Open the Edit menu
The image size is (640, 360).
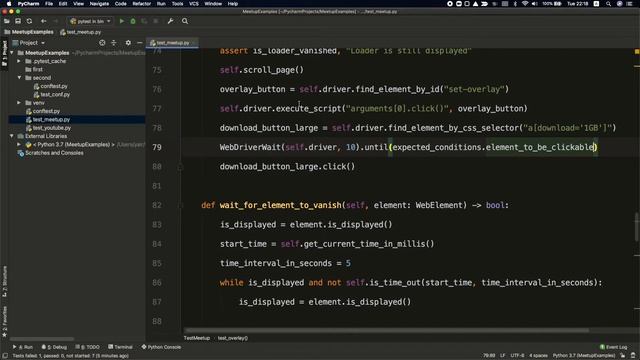63,4
